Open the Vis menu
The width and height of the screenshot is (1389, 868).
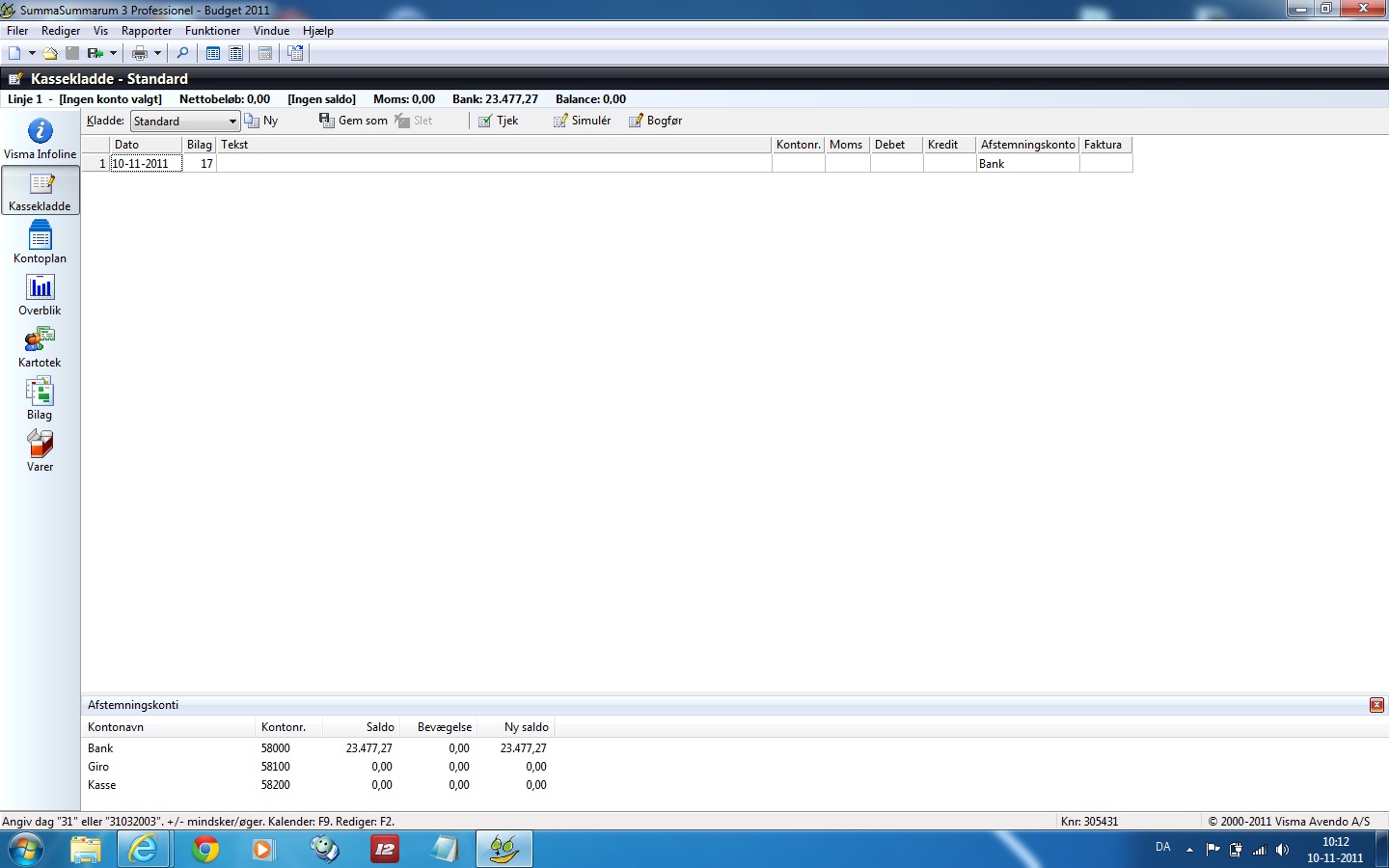(x=100, y=31)
